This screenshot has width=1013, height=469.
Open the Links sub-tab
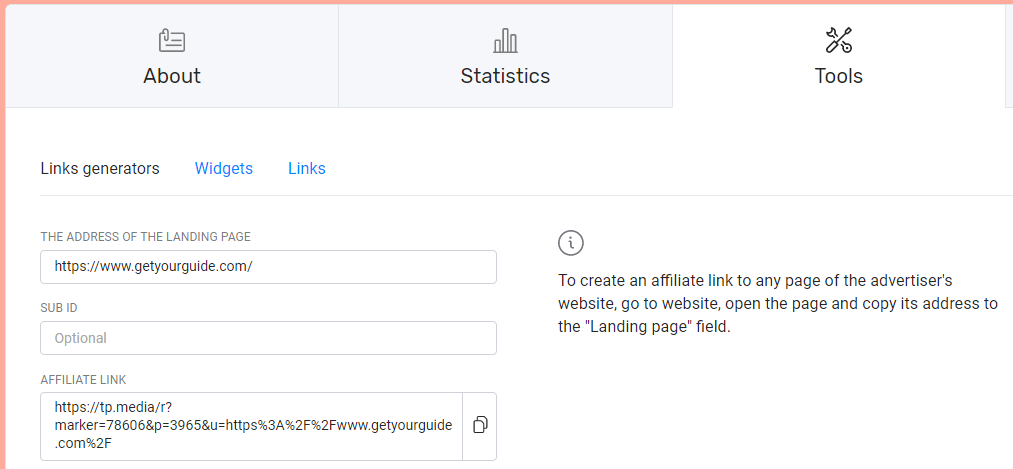[307, 169]
